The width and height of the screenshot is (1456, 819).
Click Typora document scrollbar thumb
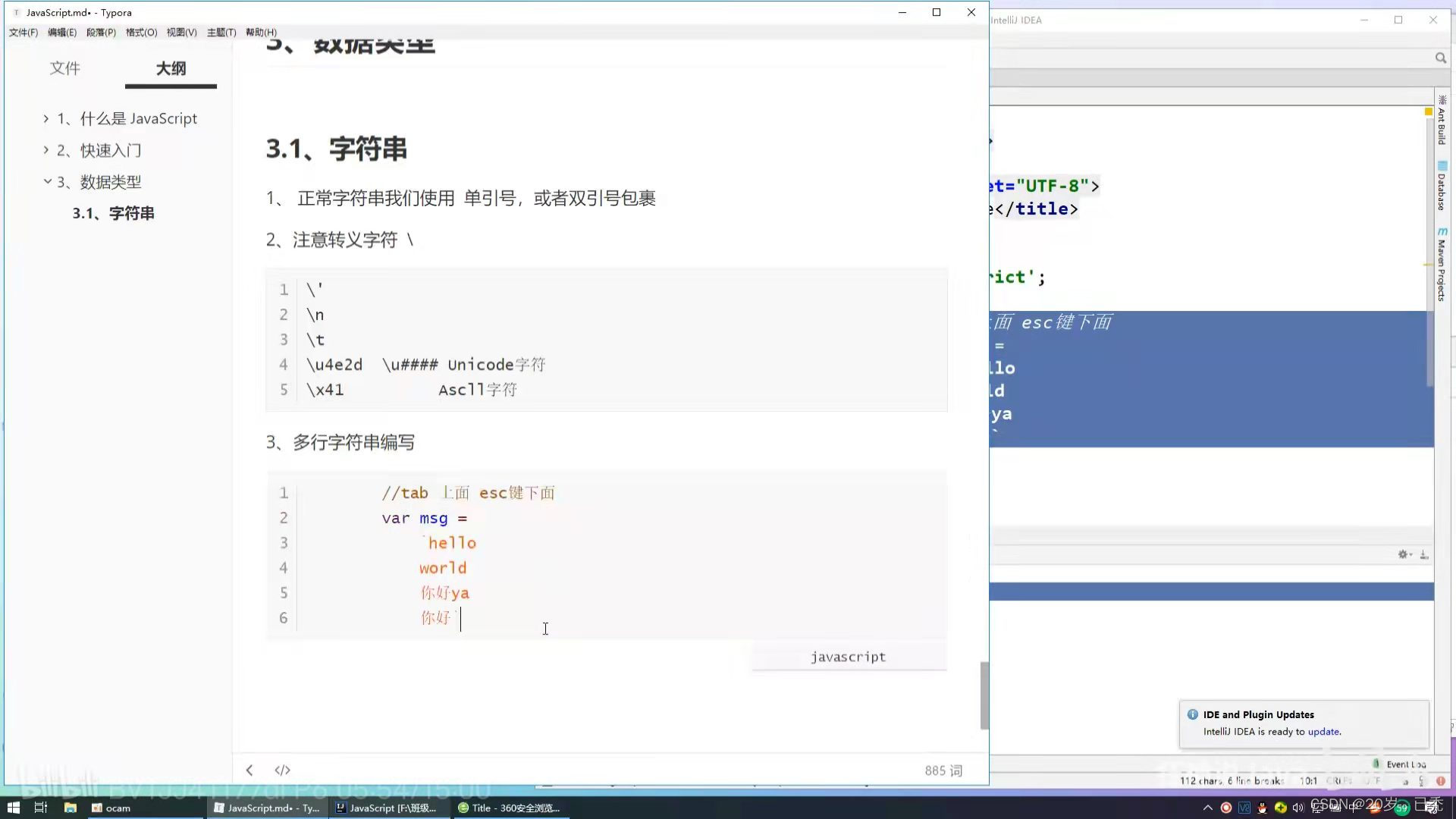tap(984, 694)
